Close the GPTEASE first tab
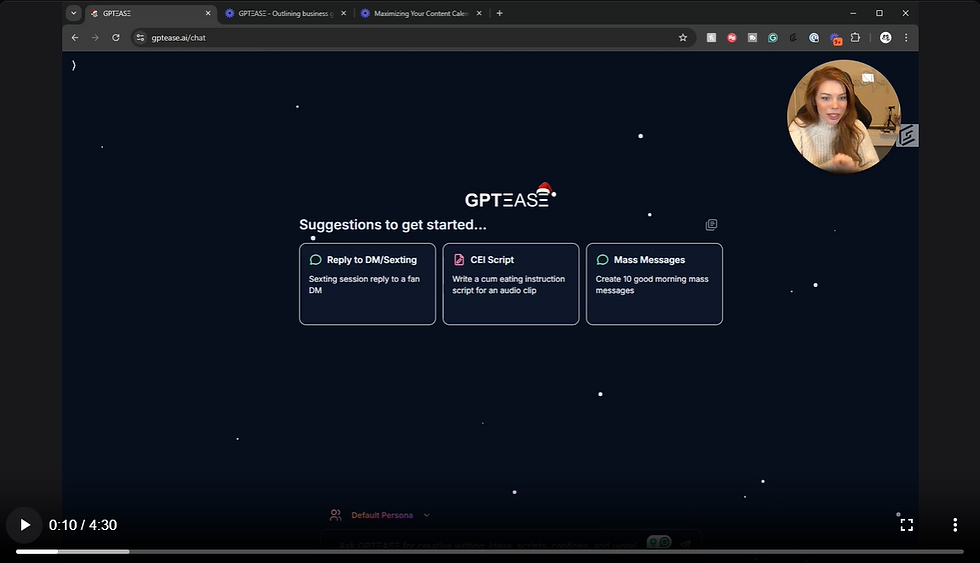The image size is (980, 563). (x=208, y=13)
